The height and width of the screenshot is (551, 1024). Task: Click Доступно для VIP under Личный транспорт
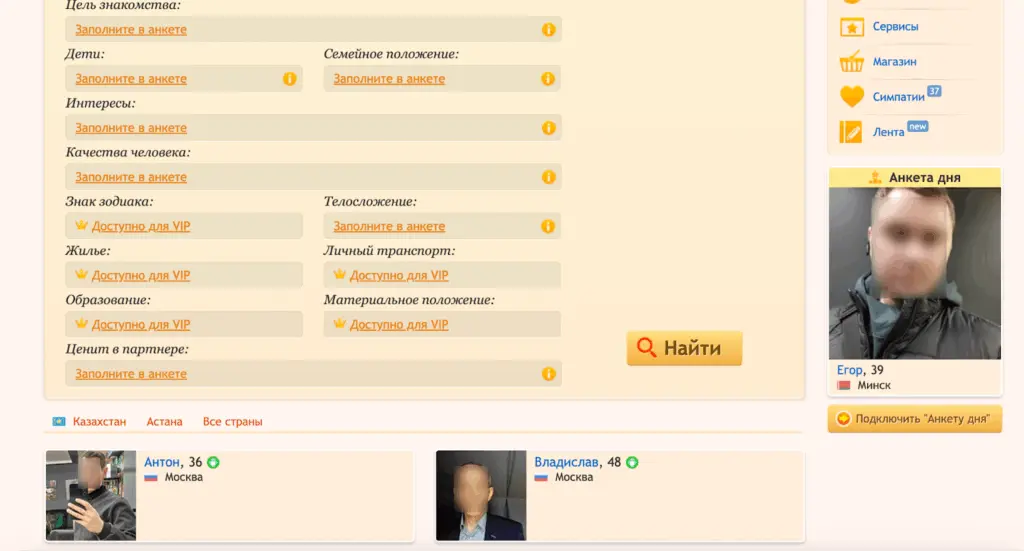pos(398,275)
